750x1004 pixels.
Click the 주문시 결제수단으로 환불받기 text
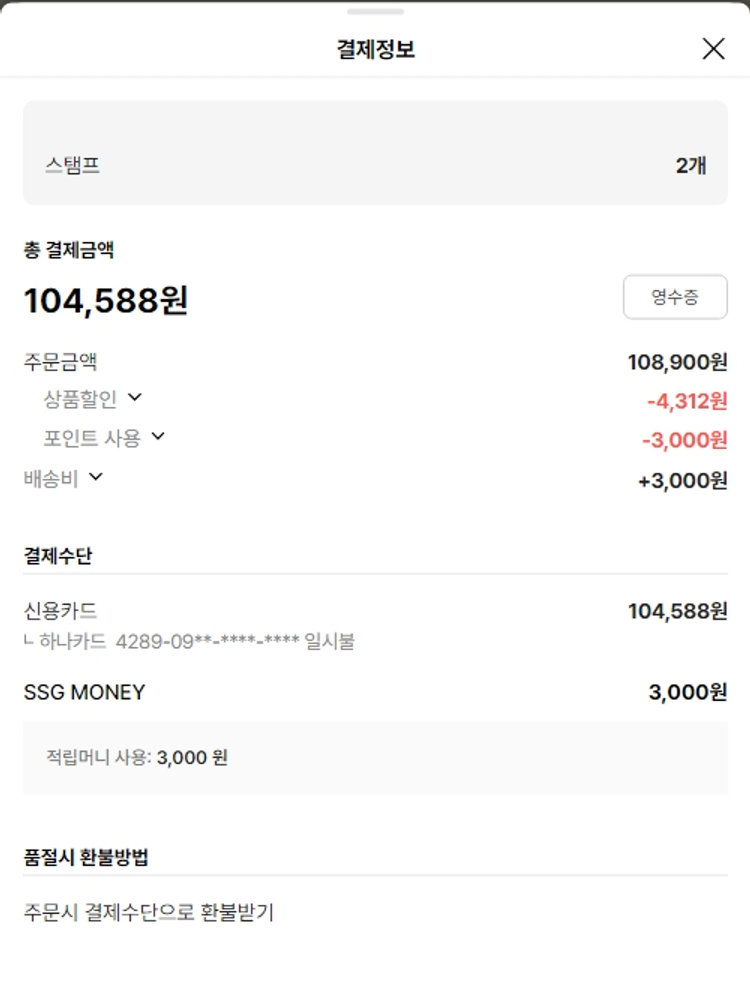click(148, 912)
